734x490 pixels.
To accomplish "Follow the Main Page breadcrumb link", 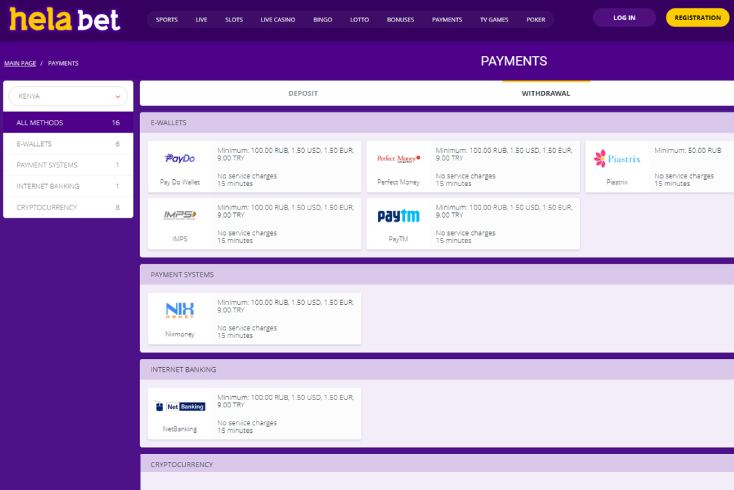I will tap(20, 63).
